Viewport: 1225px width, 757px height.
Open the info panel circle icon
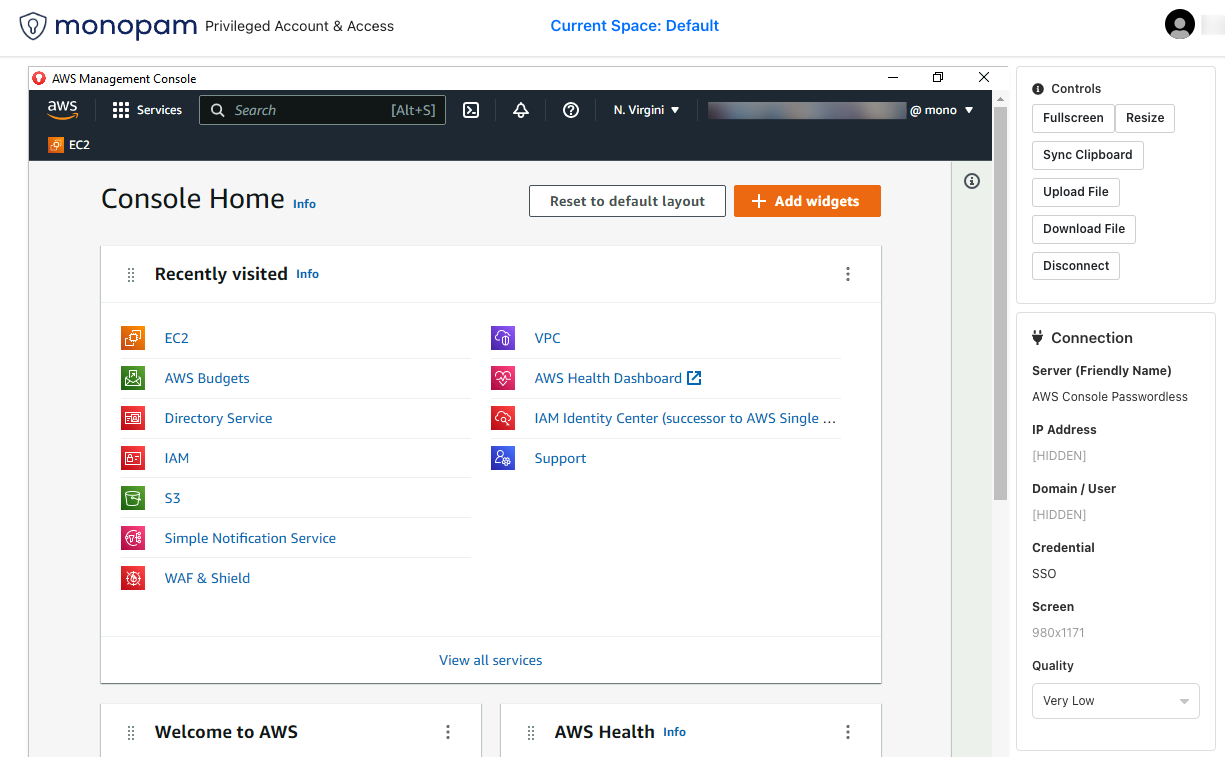click(971, 181)
